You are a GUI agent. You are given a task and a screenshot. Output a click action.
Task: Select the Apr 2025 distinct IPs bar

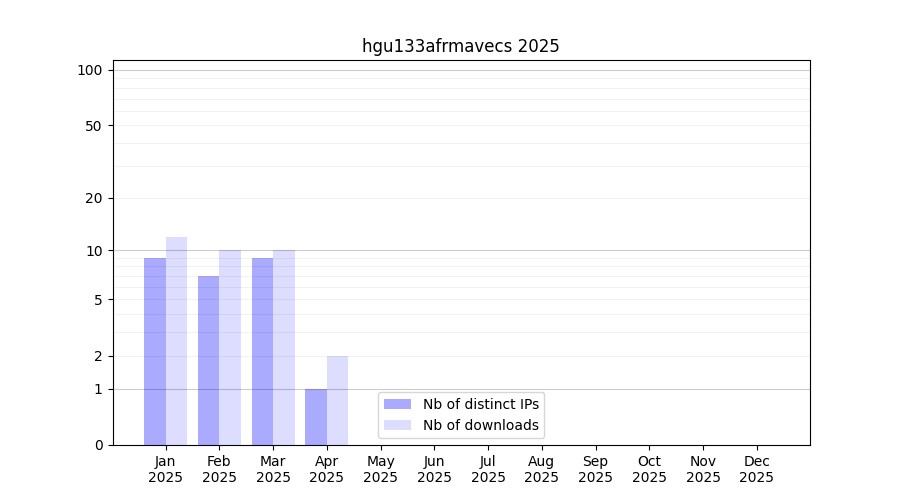pyautogui.click(x=316, y=417)
